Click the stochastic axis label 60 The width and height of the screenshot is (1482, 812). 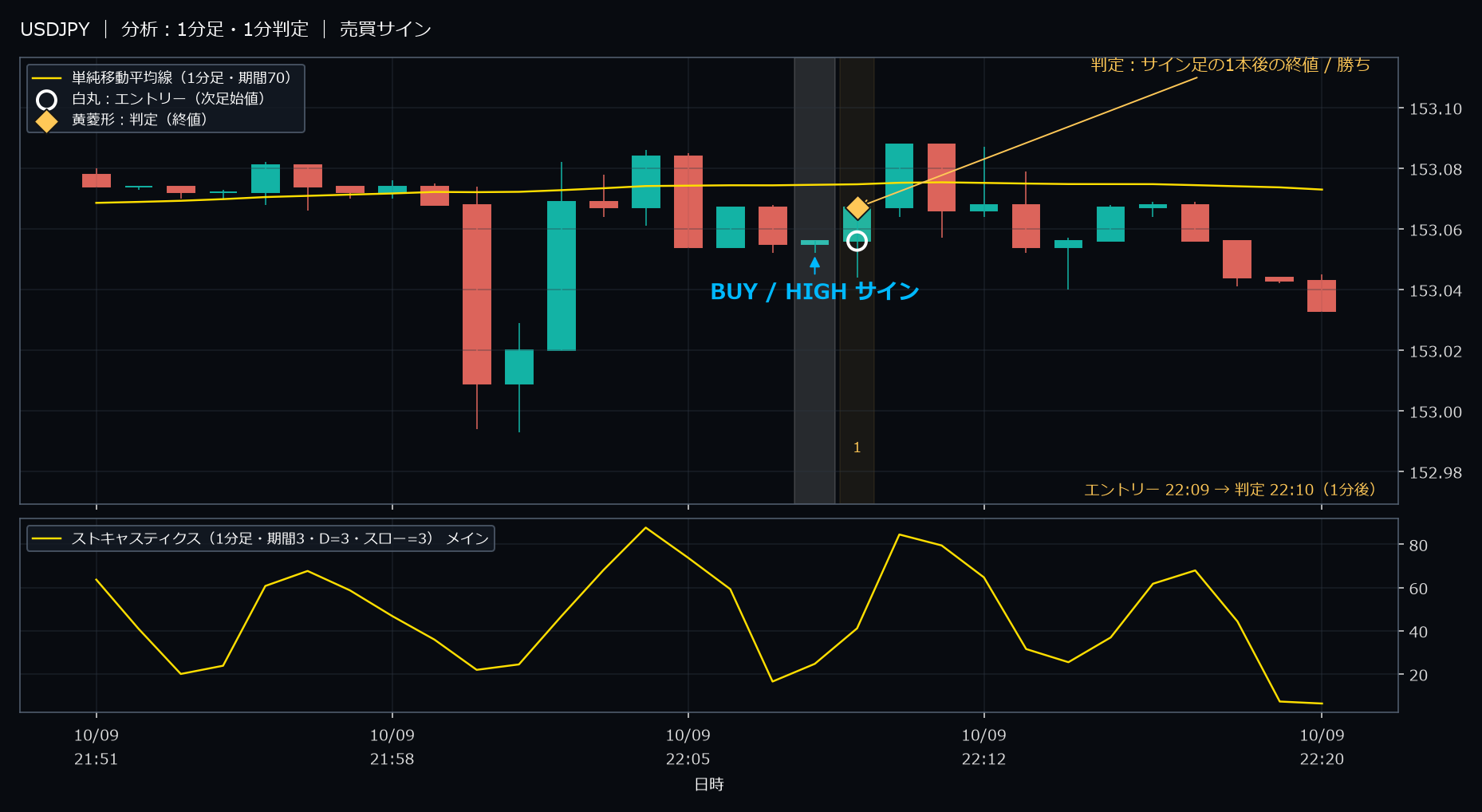[x=1418, y=589]
